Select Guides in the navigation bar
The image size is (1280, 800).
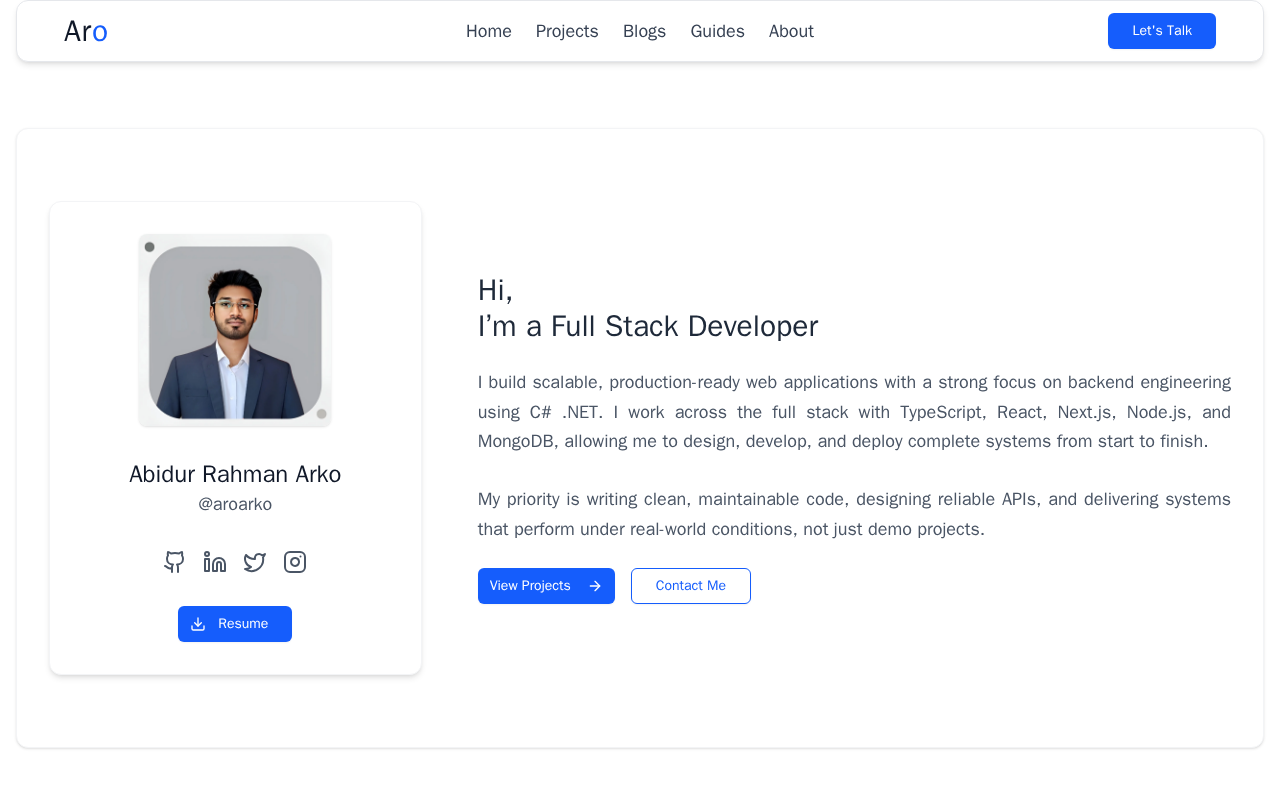coord(717,31)
